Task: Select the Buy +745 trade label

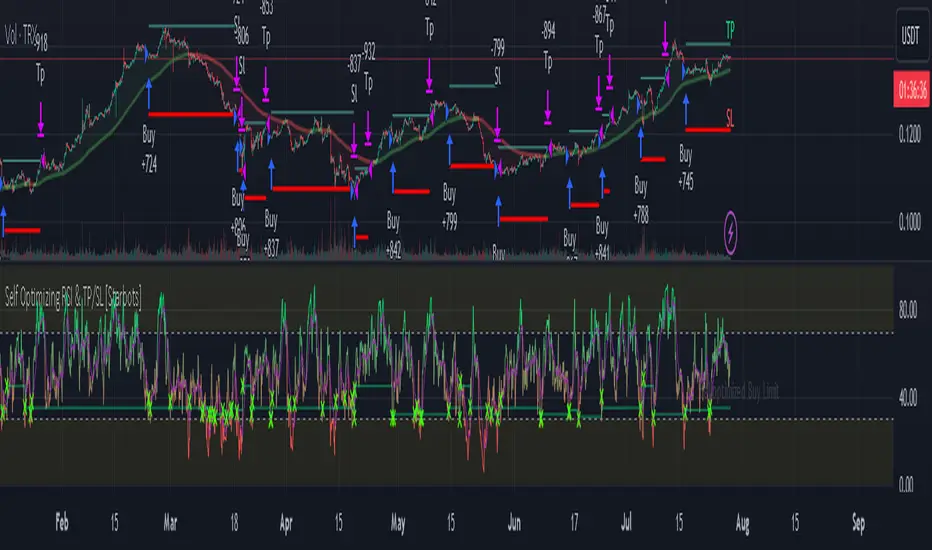Action: tap(686, 168)
